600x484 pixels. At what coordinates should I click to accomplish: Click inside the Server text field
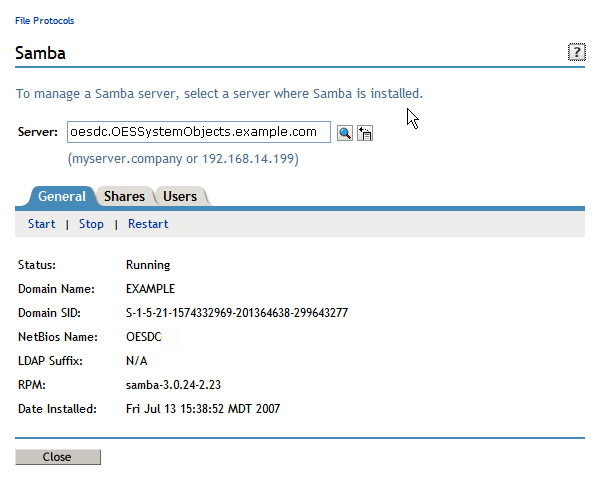pos(199,132)
